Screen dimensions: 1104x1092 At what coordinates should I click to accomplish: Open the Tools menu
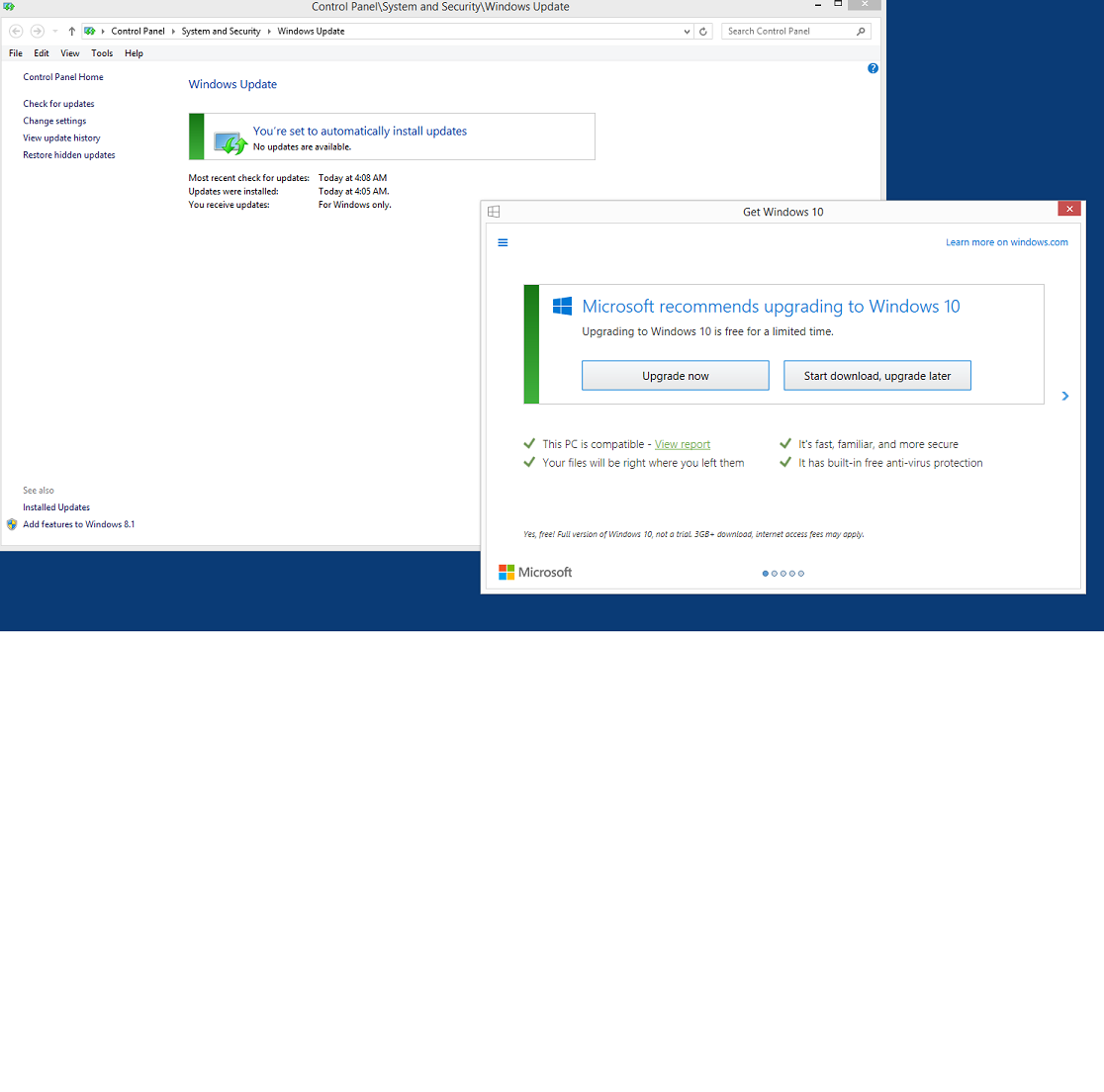(102, 53)
